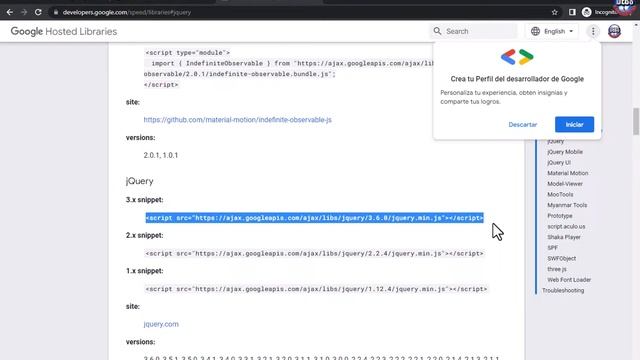Jump to Web Font Loader in sidebar
Viewport: 640px width, 360px height.
point(569,280)
